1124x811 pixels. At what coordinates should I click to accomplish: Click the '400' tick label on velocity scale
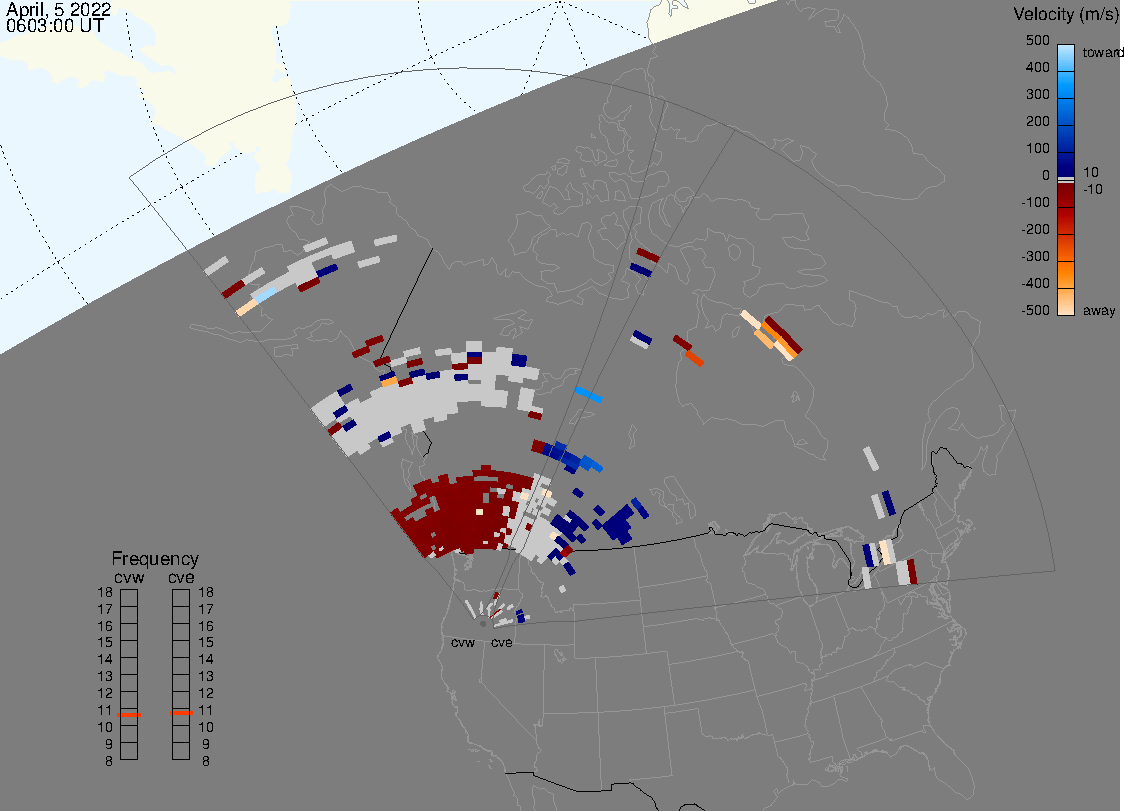tap(1037, 67)
